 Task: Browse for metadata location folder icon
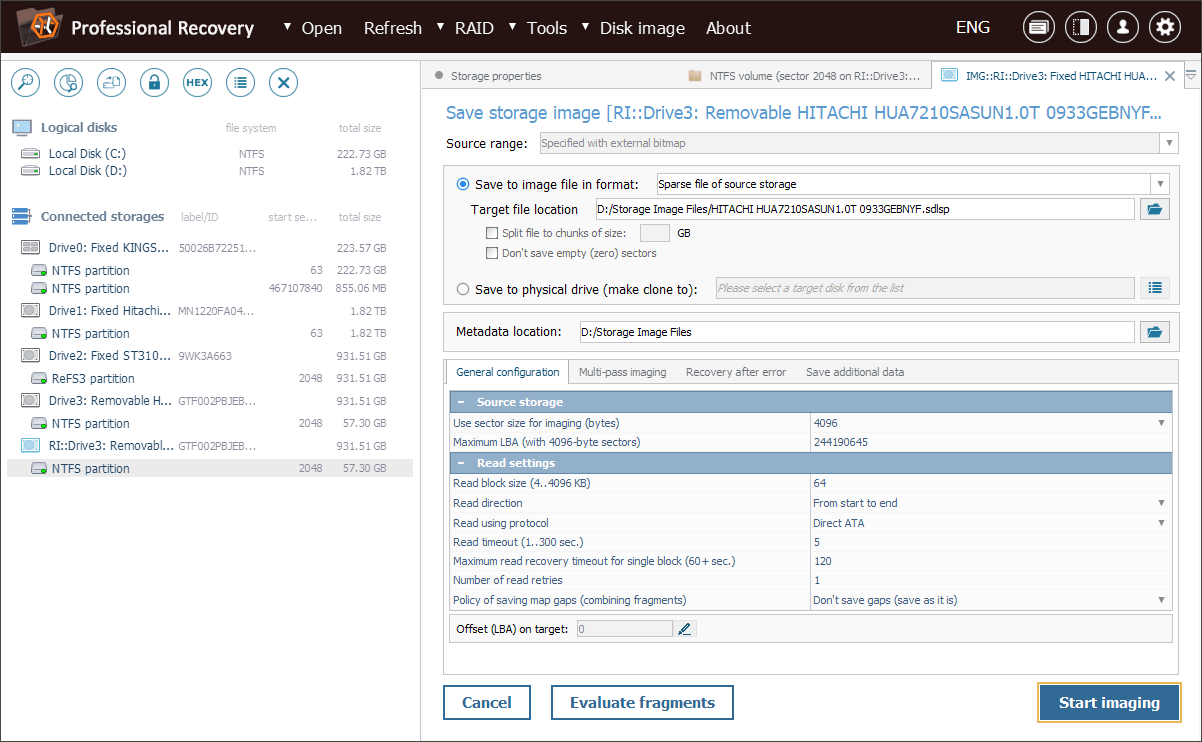(x=1155, y=332)
